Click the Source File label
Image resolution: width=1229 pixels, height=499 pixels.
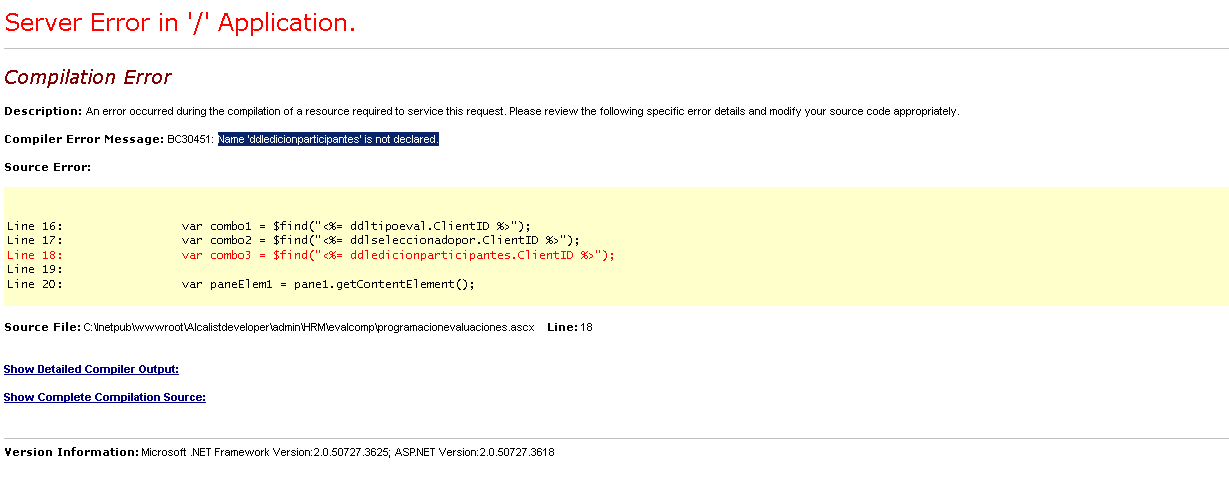pyautogui.click(x=42, y=327)
